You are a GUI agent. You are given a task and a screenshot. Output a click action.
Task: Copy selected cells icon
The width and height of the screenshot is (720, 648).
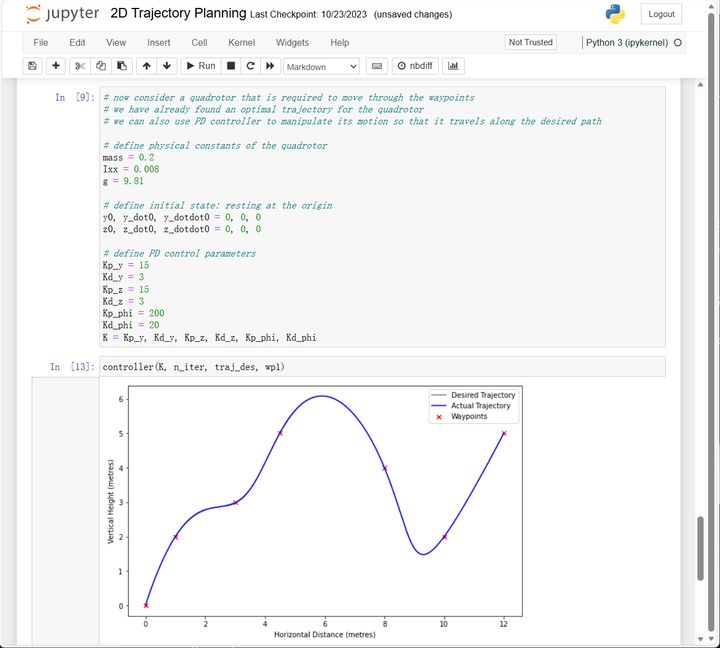[x=100, y=66]
